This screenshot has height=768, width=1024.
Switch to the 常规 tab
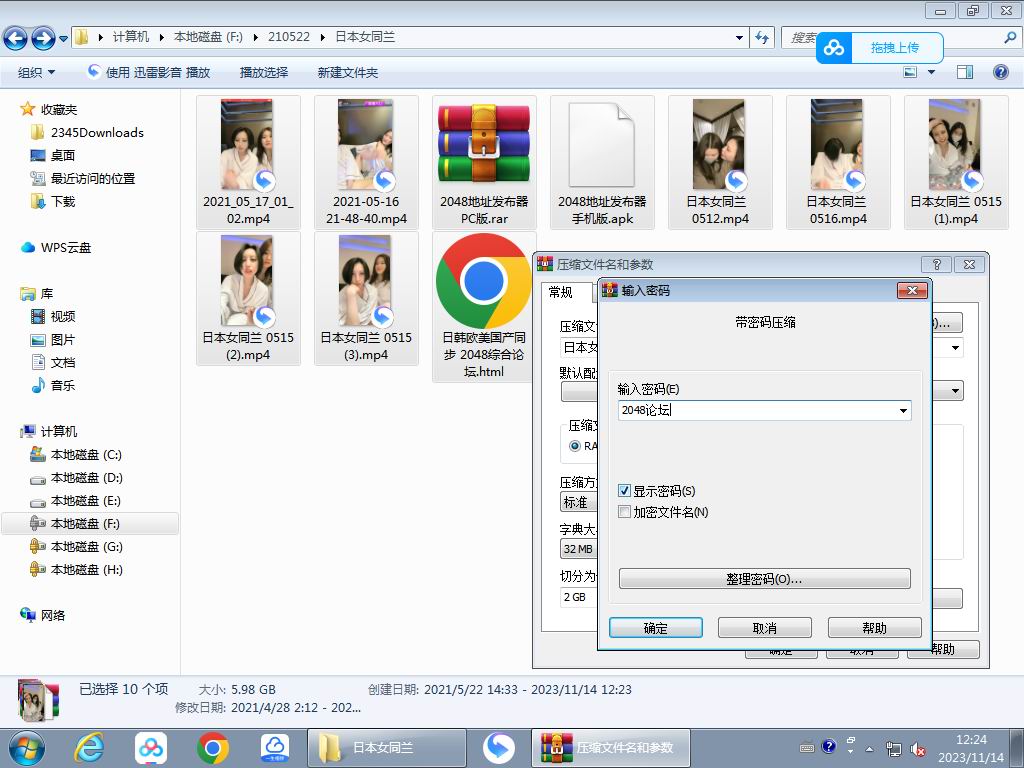click(561, 292)
